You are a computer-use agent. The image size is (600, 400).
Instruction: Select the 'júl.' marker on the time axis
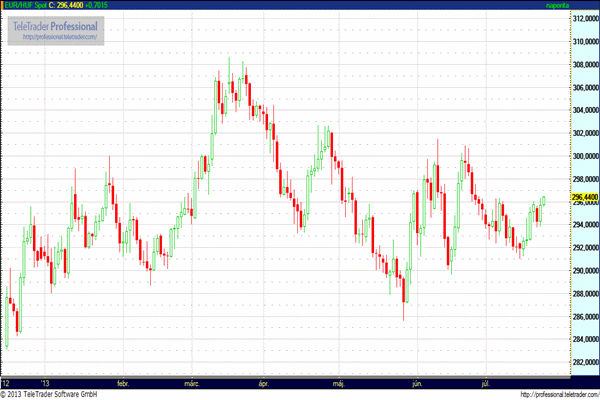click(486, 382)
